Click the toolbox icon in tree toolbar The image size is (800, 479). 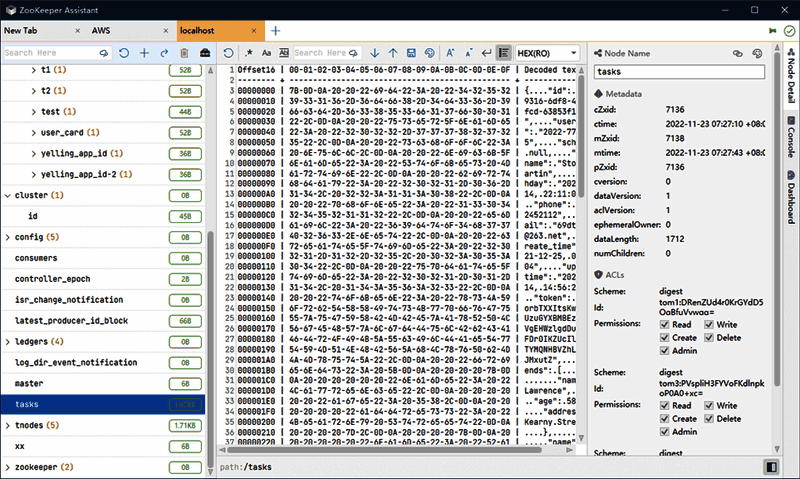tap(205, 53)
